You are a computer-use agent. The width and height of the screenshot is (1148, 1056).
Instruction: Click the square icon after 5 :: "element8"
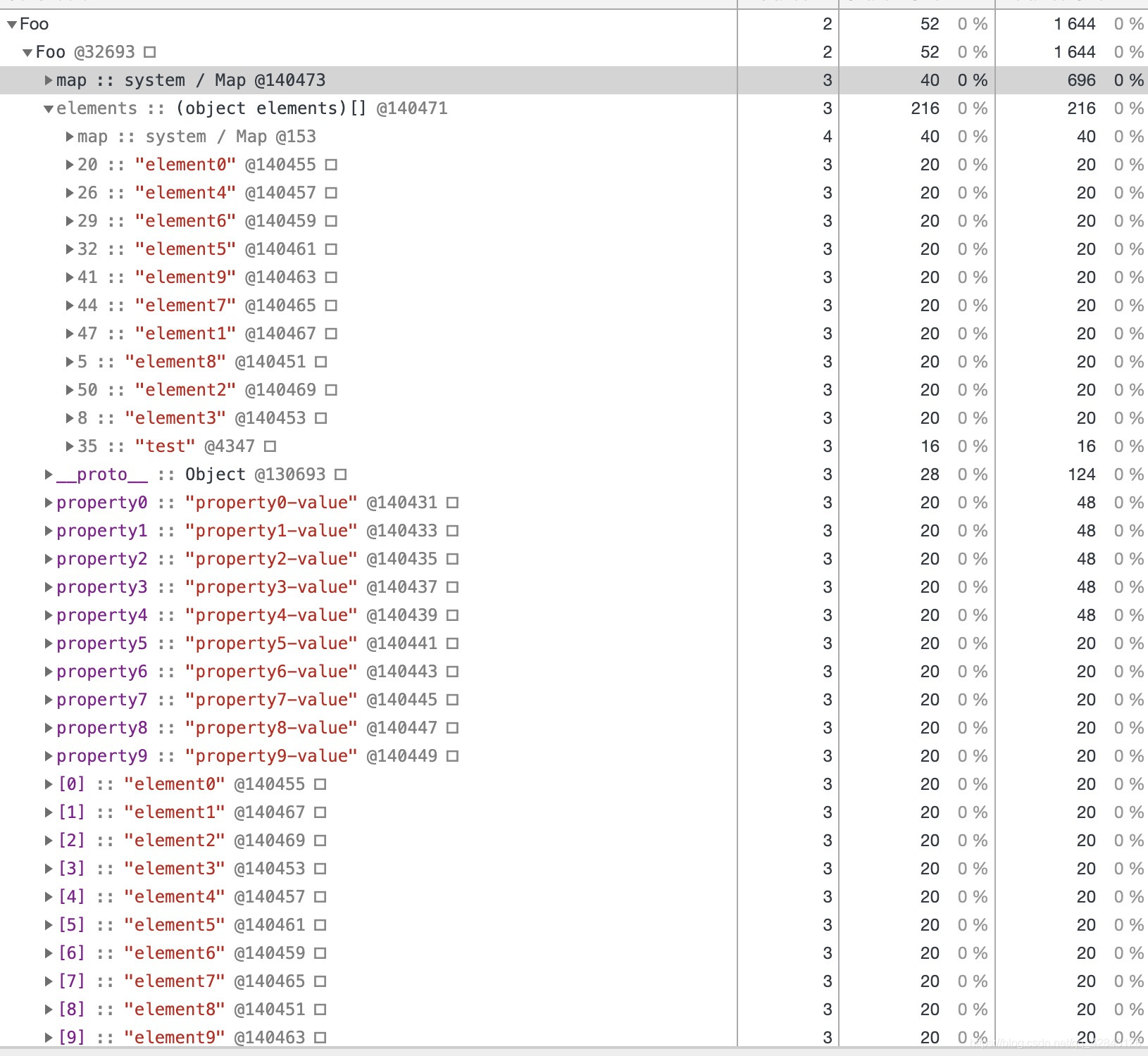click(x=321, y=362)
